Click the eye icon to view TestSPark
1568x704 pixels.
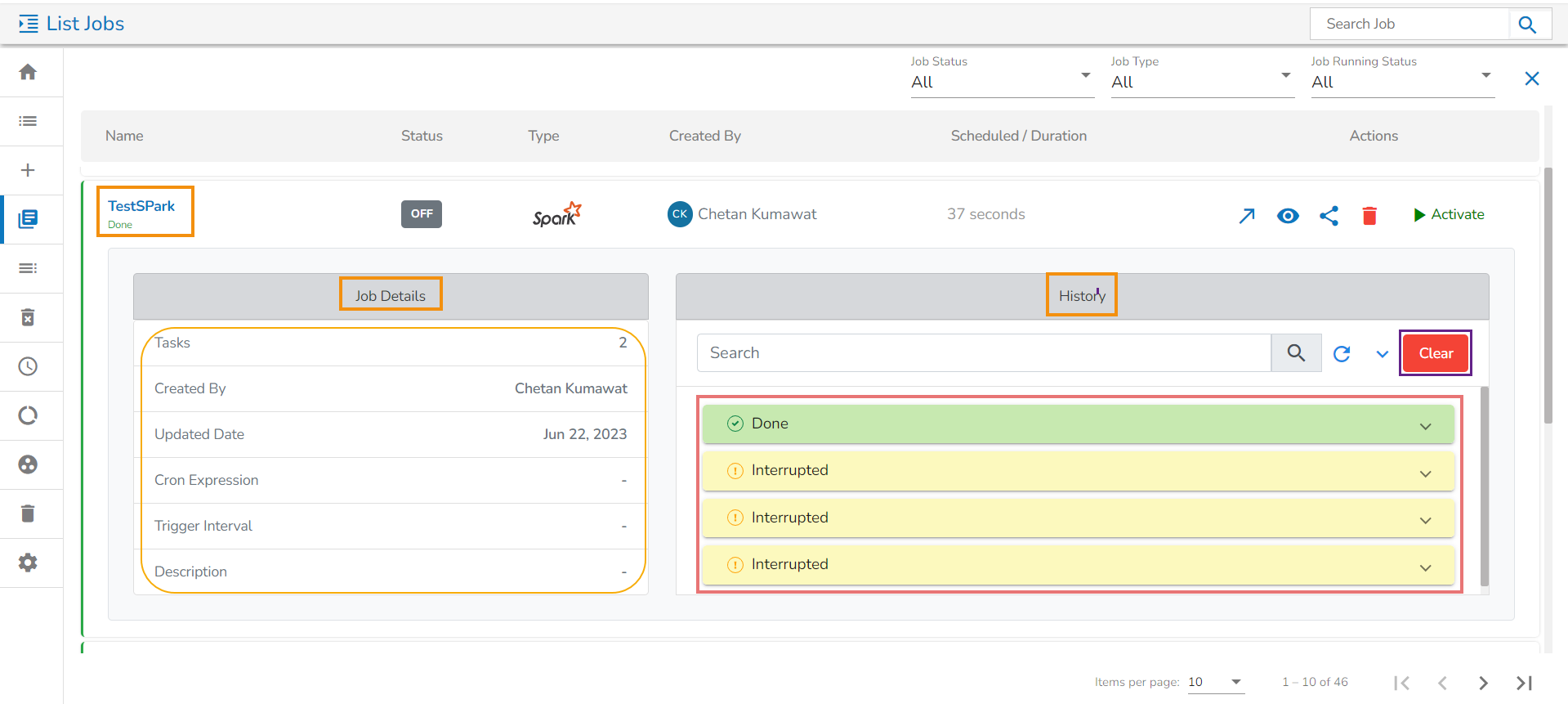coord(1288,215)
